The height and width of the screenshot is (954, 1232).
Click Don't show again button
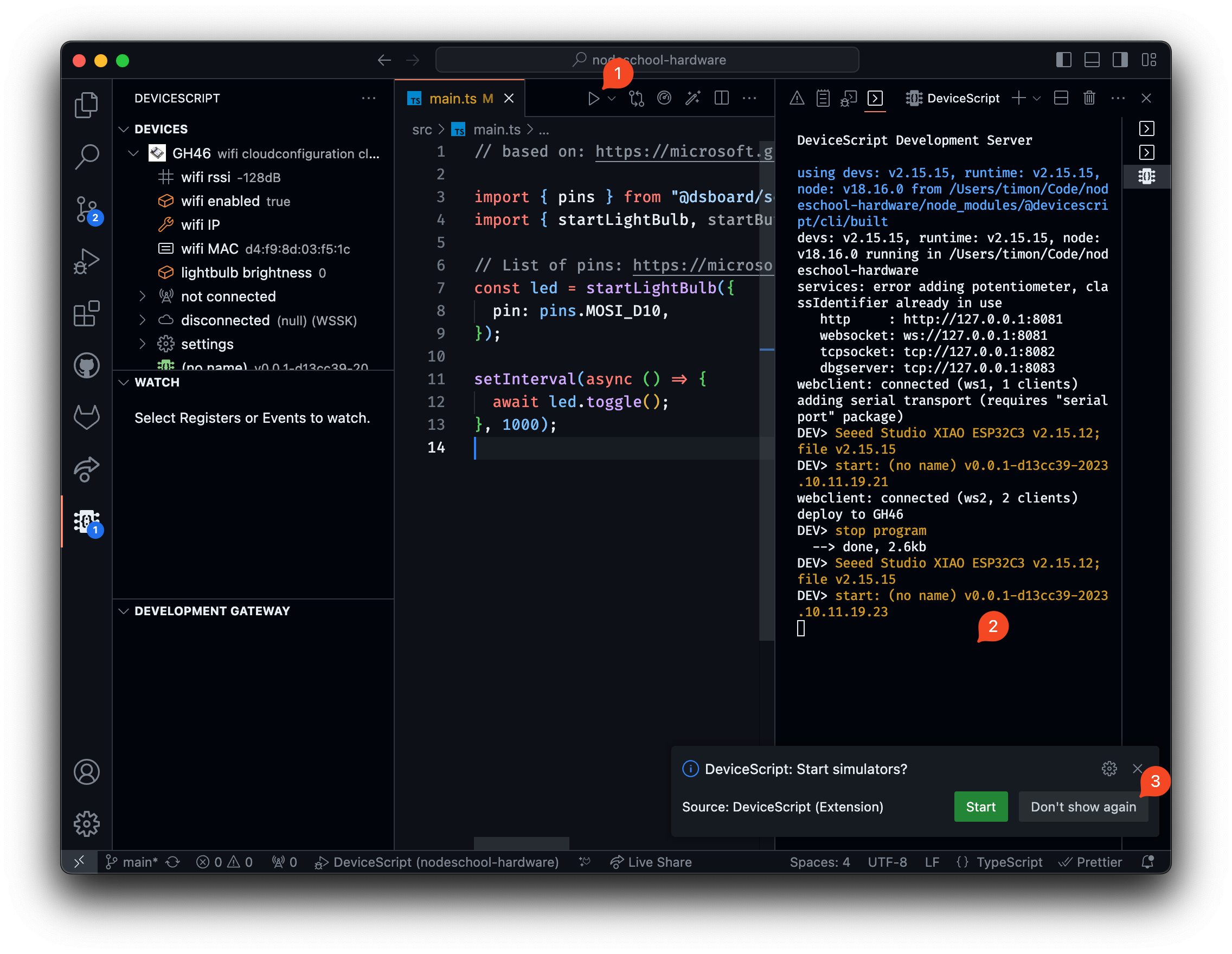1082,806
